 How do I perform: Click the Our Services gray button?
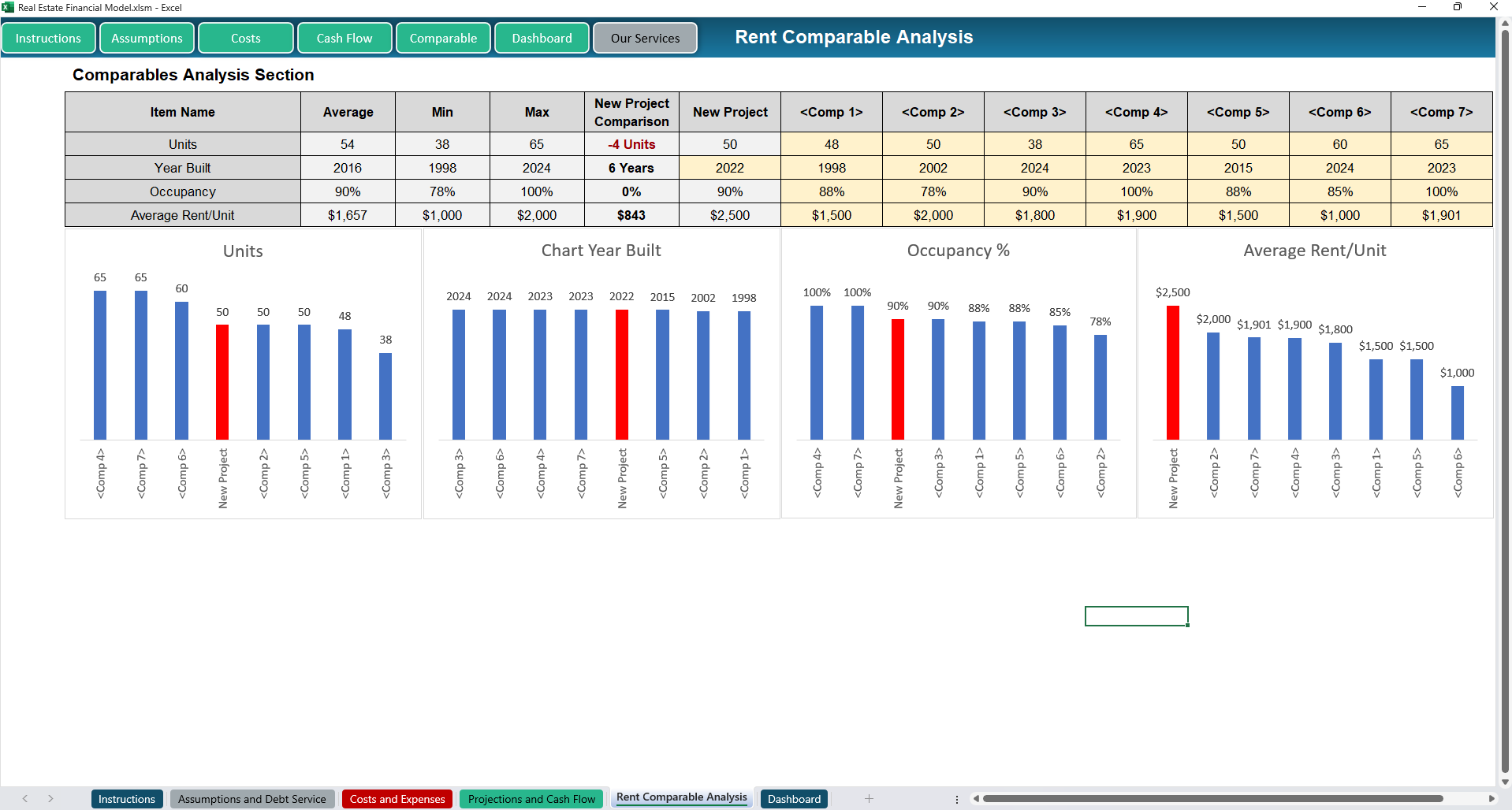point(645,38)
